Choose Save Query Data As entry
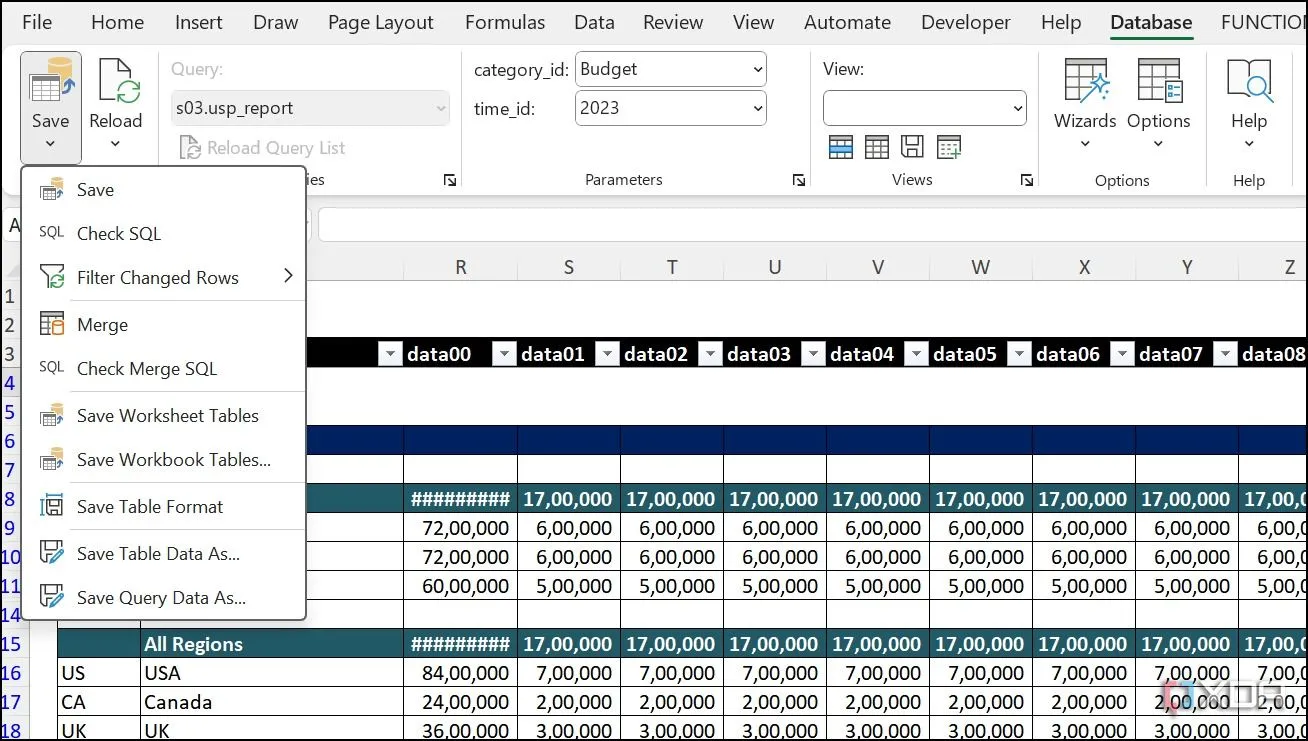 [x=164, y=598]
